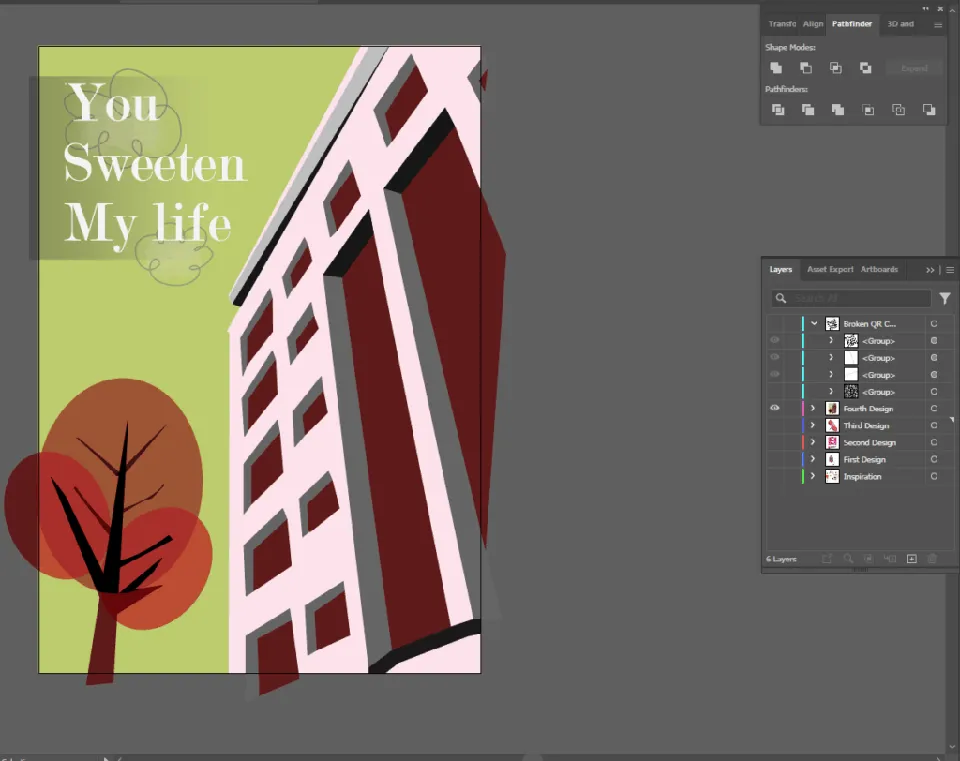Apply the Crop pathfinder
The width and height of the screenshot is (960, 761).
pyautogui.click(x=868, y=110)
